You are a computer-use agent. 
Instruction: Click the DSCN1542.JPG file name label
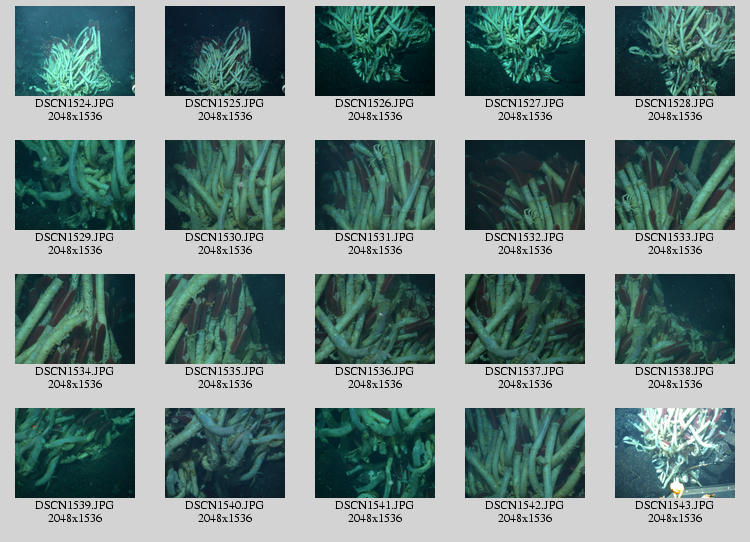tap(524, 505)
